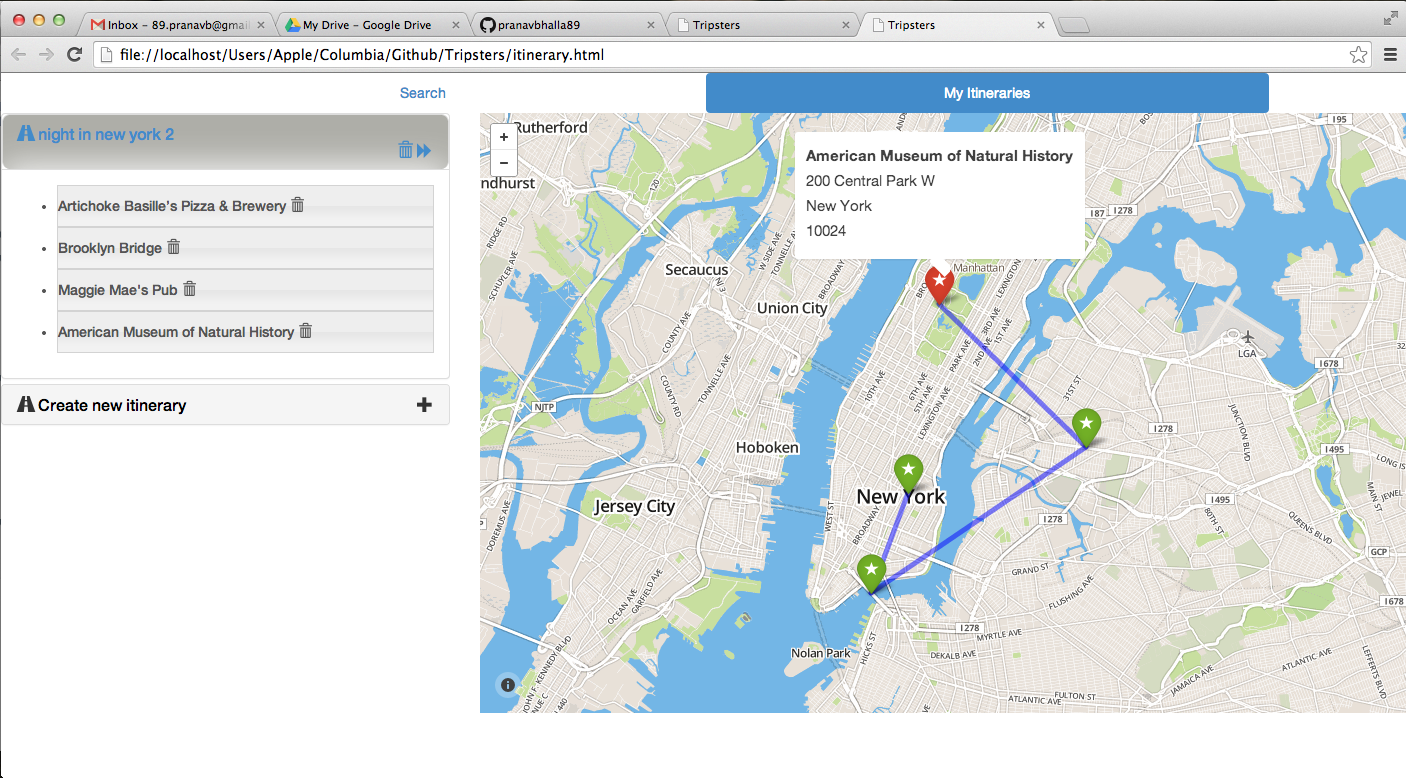Viewport: 1406px width, 778px height.
Task: Select green marker above New York label
Action: (x=908, y=473)
